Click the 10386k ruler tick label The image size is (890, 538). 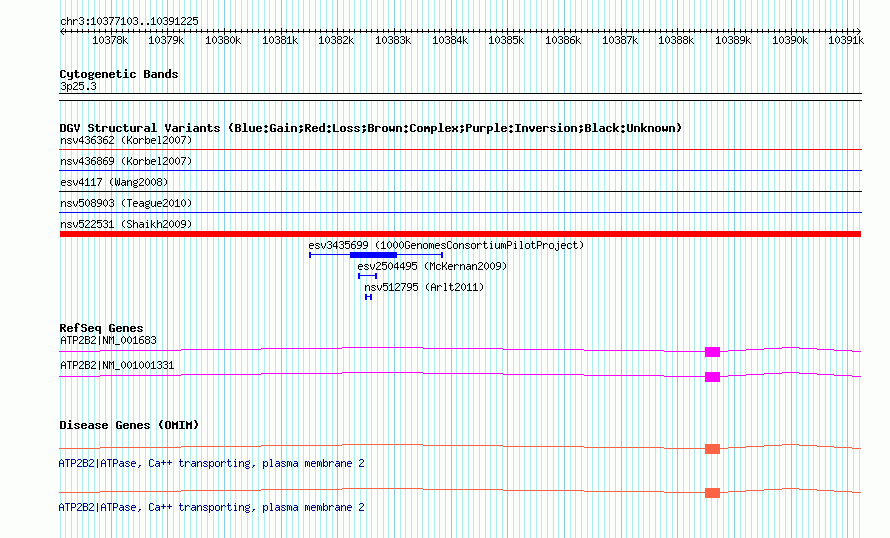coord(563,40)
